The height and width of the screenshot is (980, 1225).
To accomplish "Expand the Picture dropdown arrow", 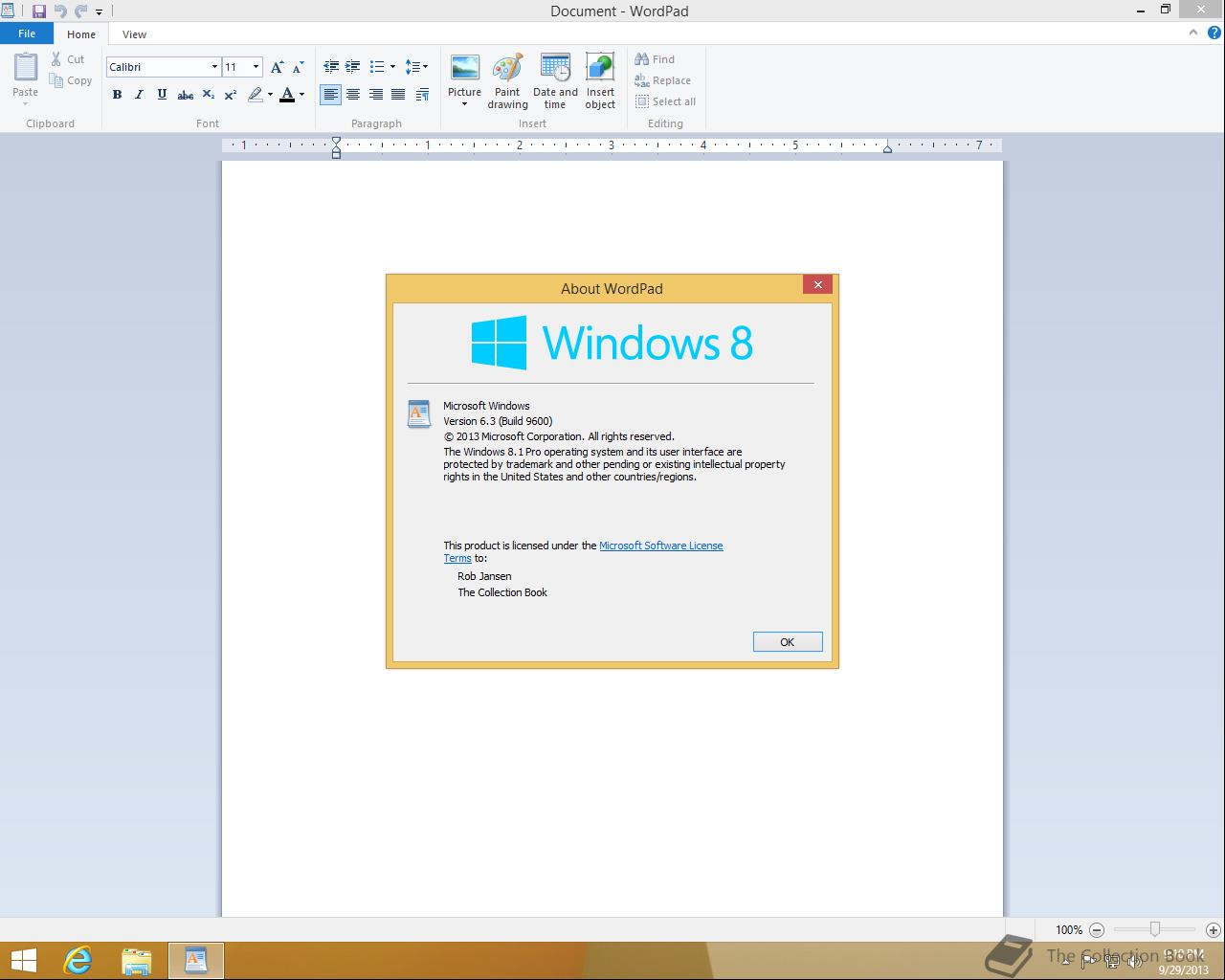I will (465, 104).
